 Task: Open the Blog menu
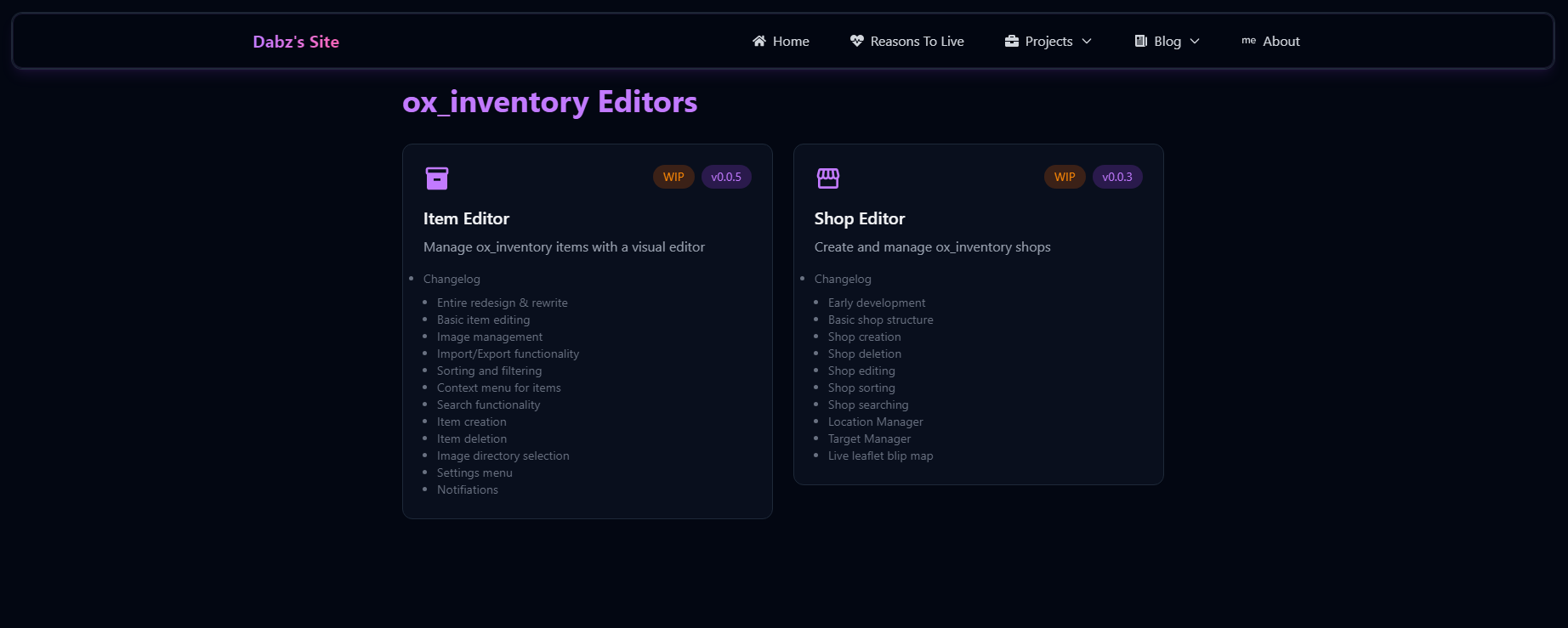pyautogui.click(x=1167, y=41)
